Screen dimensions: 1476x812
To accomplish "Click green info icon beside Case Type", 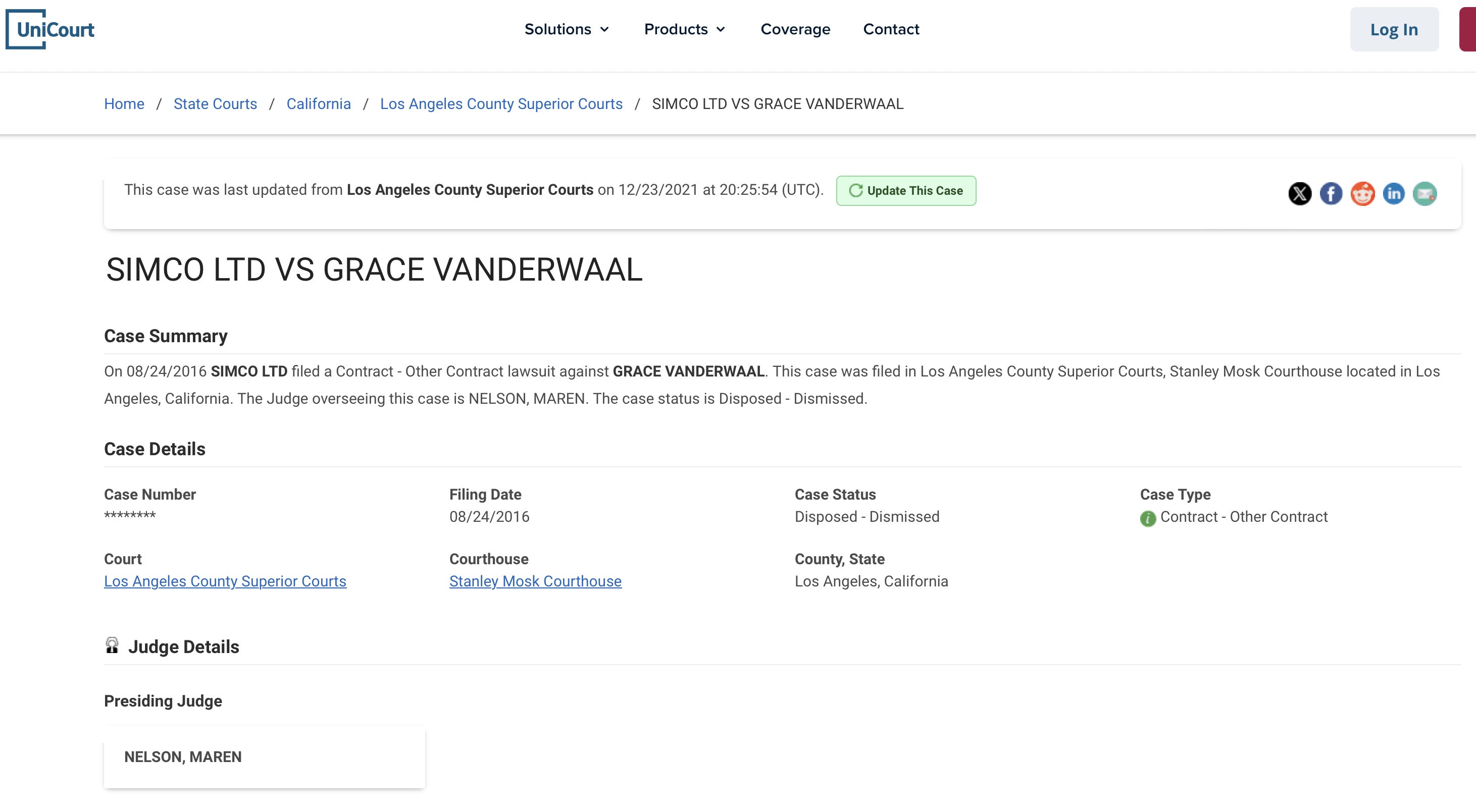I will pyautogui.click(x=1148, y=518).
